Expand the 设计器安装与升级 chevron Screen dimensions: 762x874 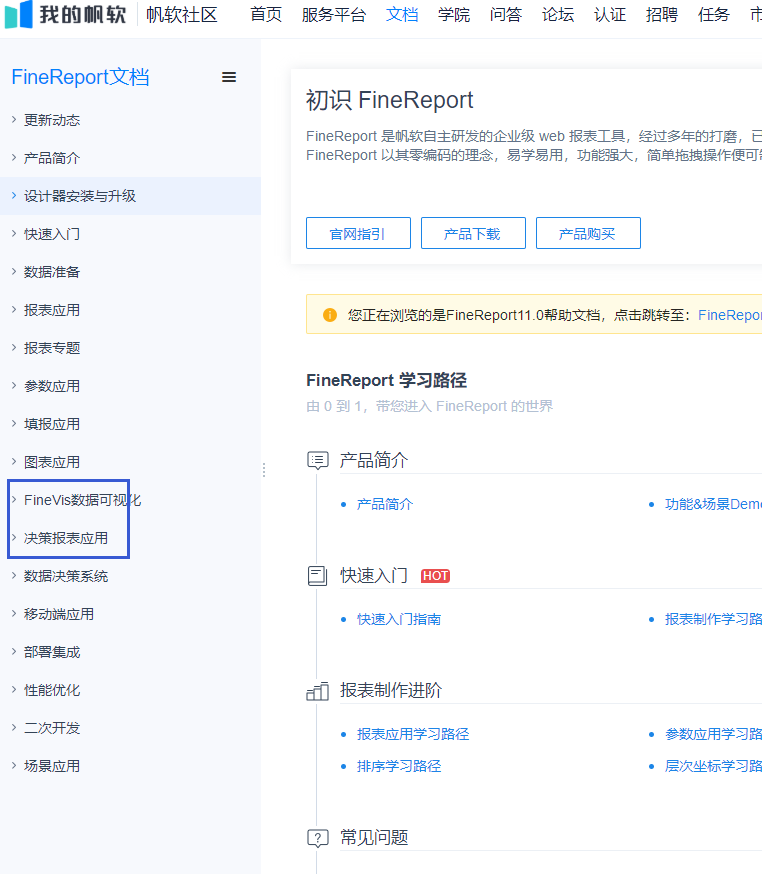tap(14, 196)
